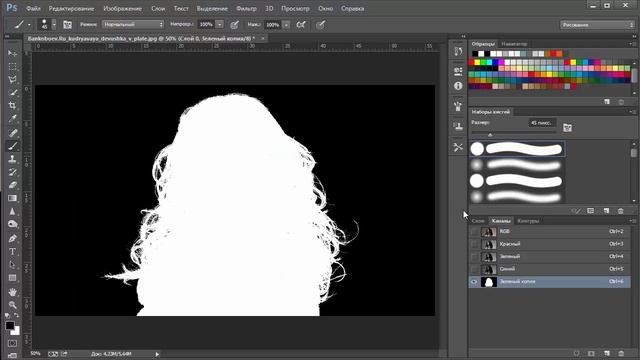The image size is (640, 360).
Task: Open the Swatches panel flyout menu
Action: (632, 44)
